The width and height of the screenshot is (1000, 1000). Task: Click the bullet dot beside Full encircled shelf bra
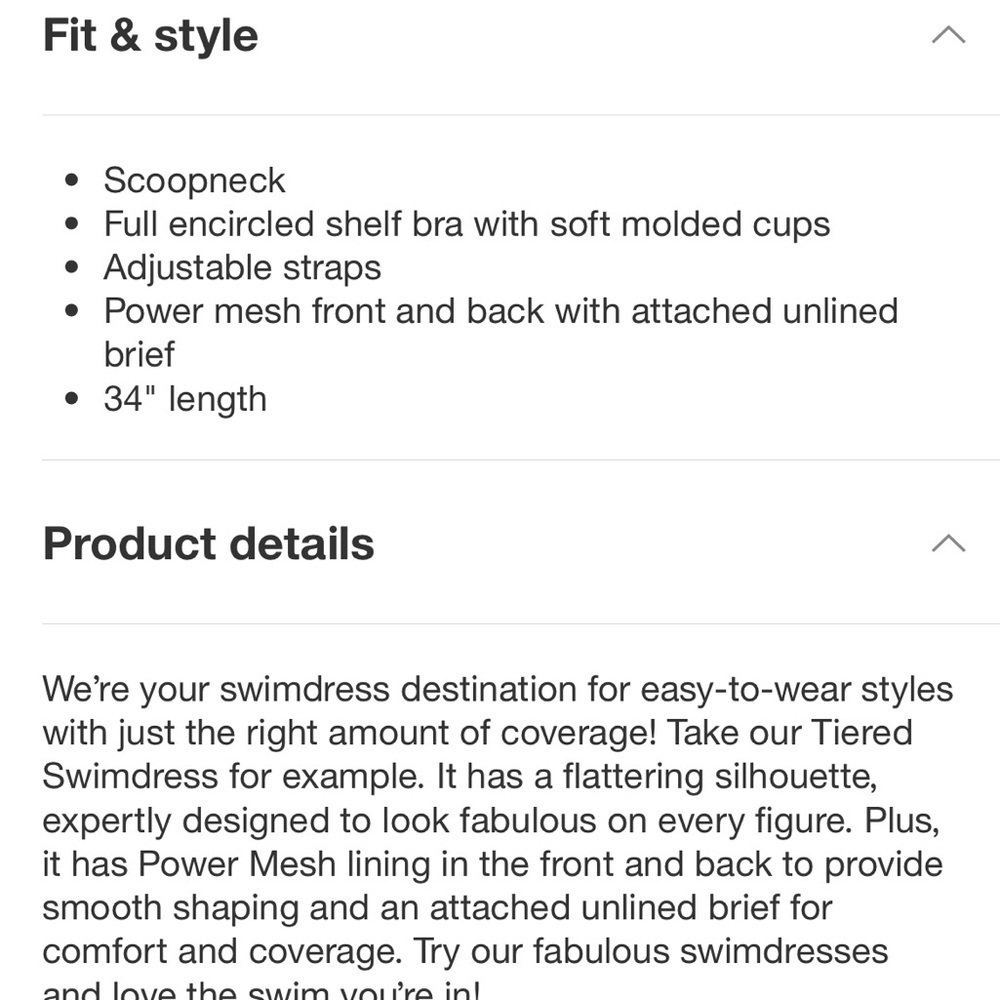click(x=71, y=224)
